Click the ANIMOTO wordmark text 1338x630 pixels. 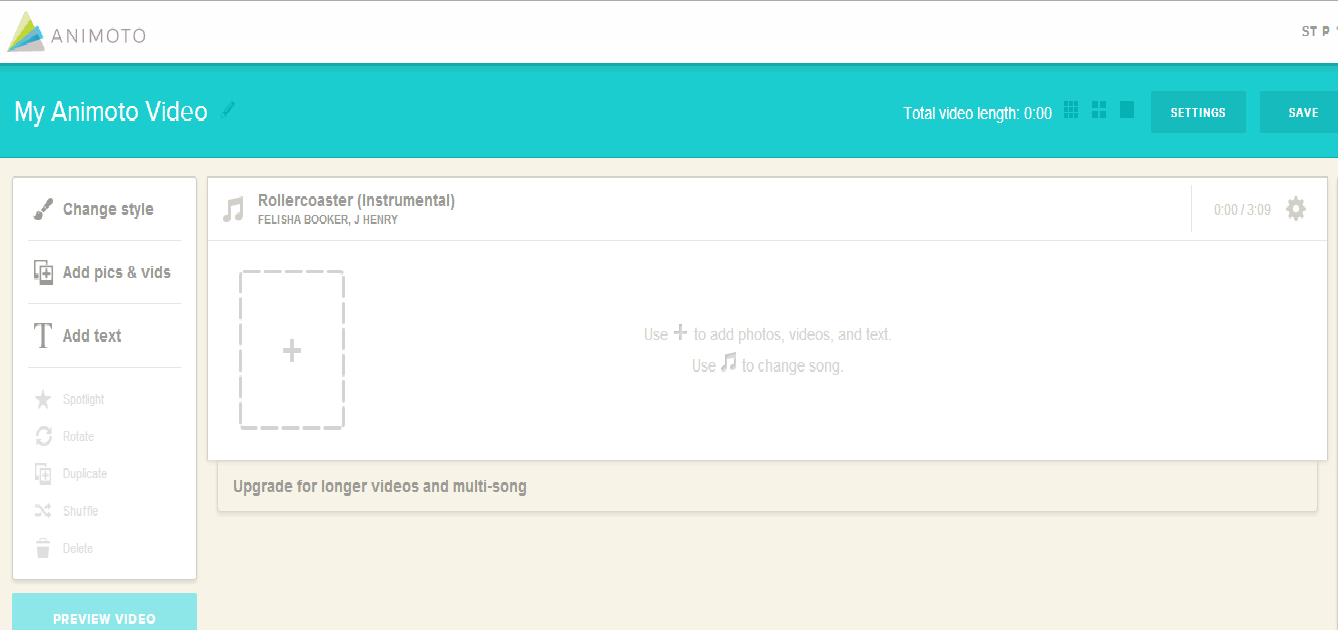[98, 36]
